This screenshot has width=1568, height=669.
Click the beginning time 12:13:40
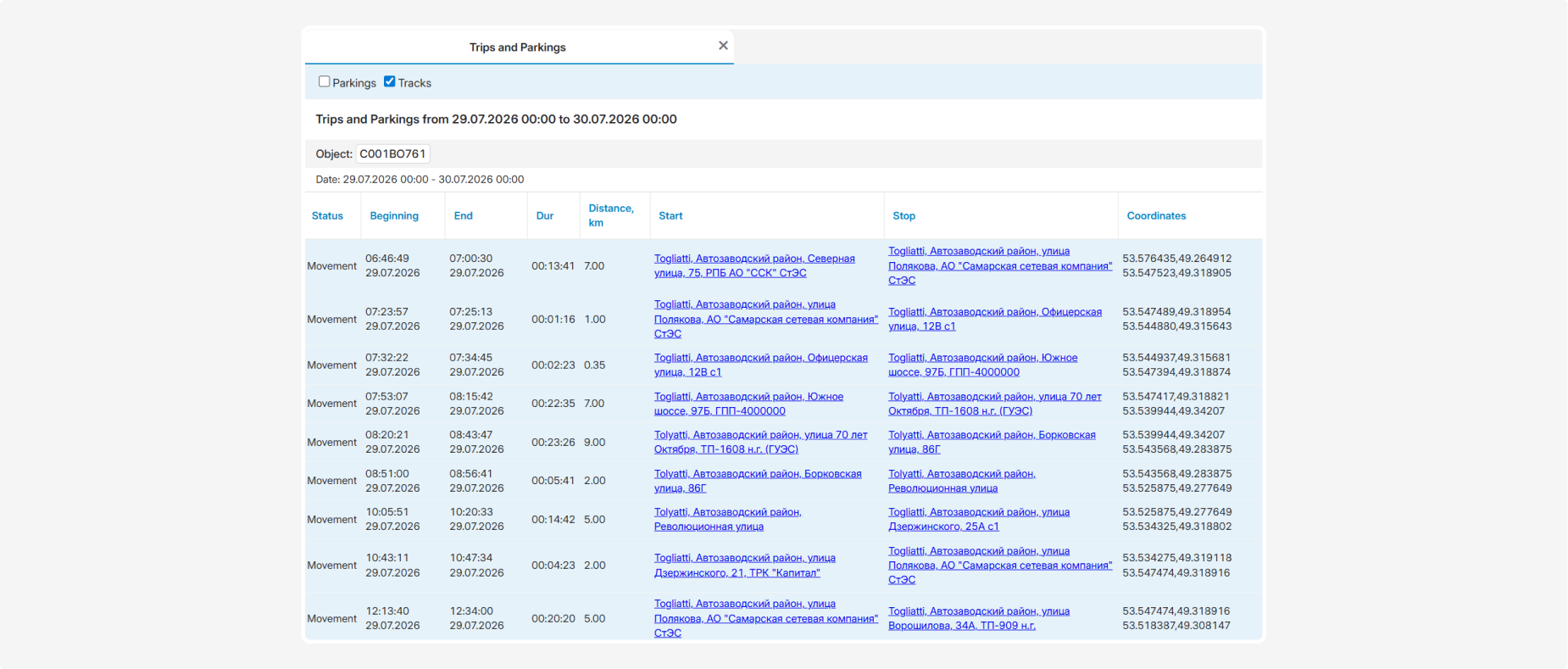387,611
